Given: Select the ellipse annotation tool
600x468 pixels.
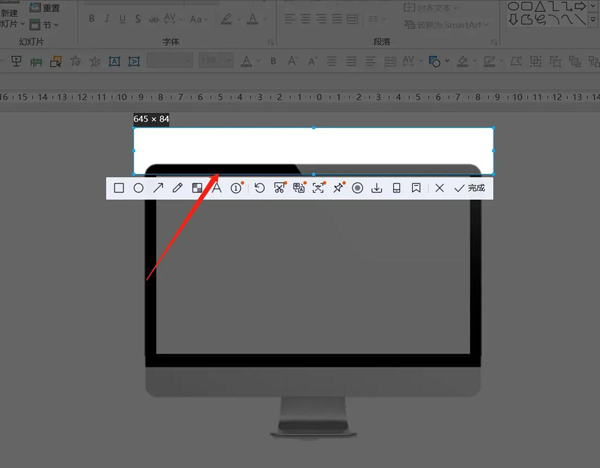Looking at the screenshot, I should (139, 188).
